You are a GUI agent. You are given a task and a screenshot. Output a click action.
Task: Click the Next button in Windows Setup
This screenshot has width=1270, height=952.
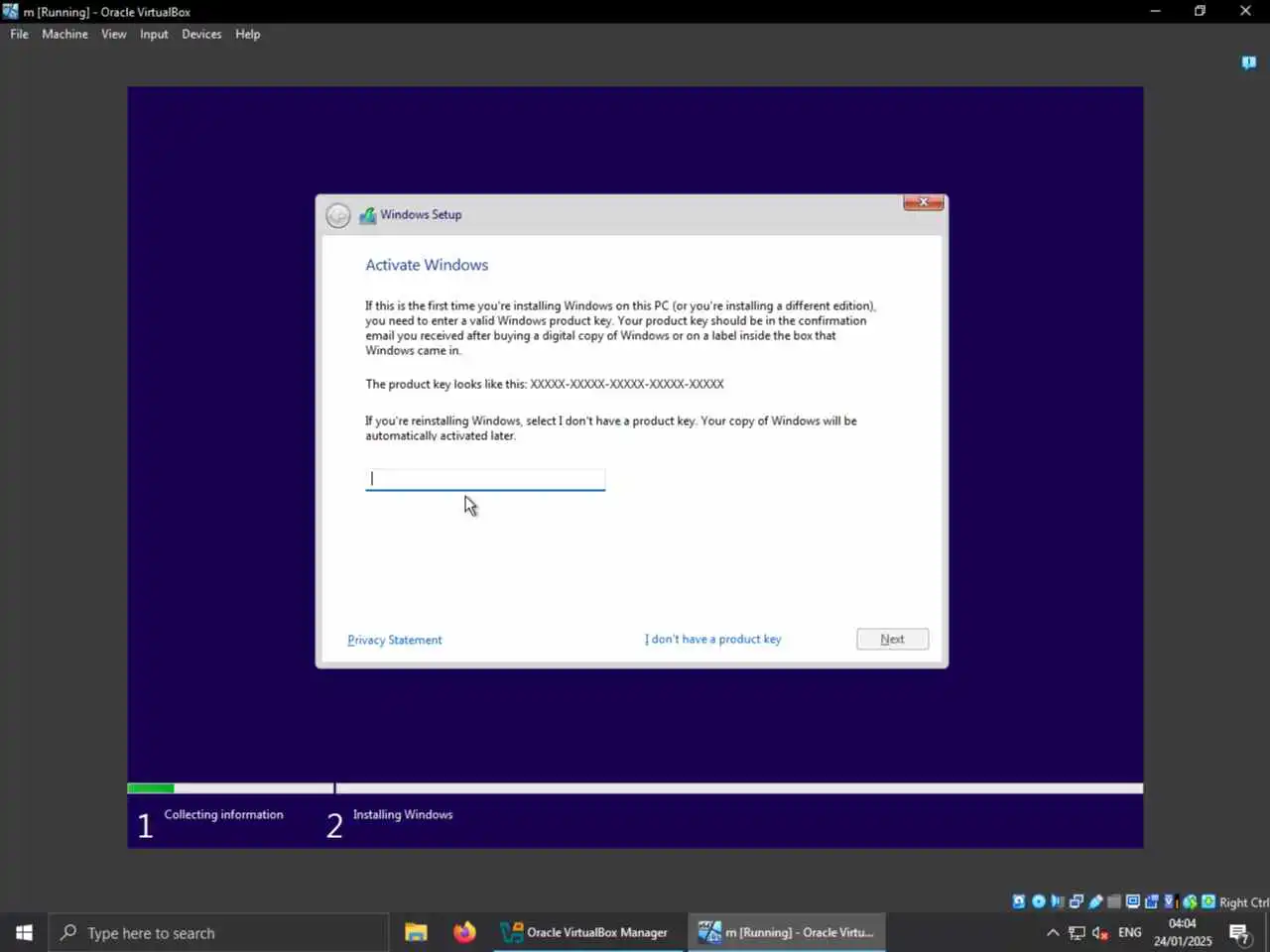tap(893, 640)
